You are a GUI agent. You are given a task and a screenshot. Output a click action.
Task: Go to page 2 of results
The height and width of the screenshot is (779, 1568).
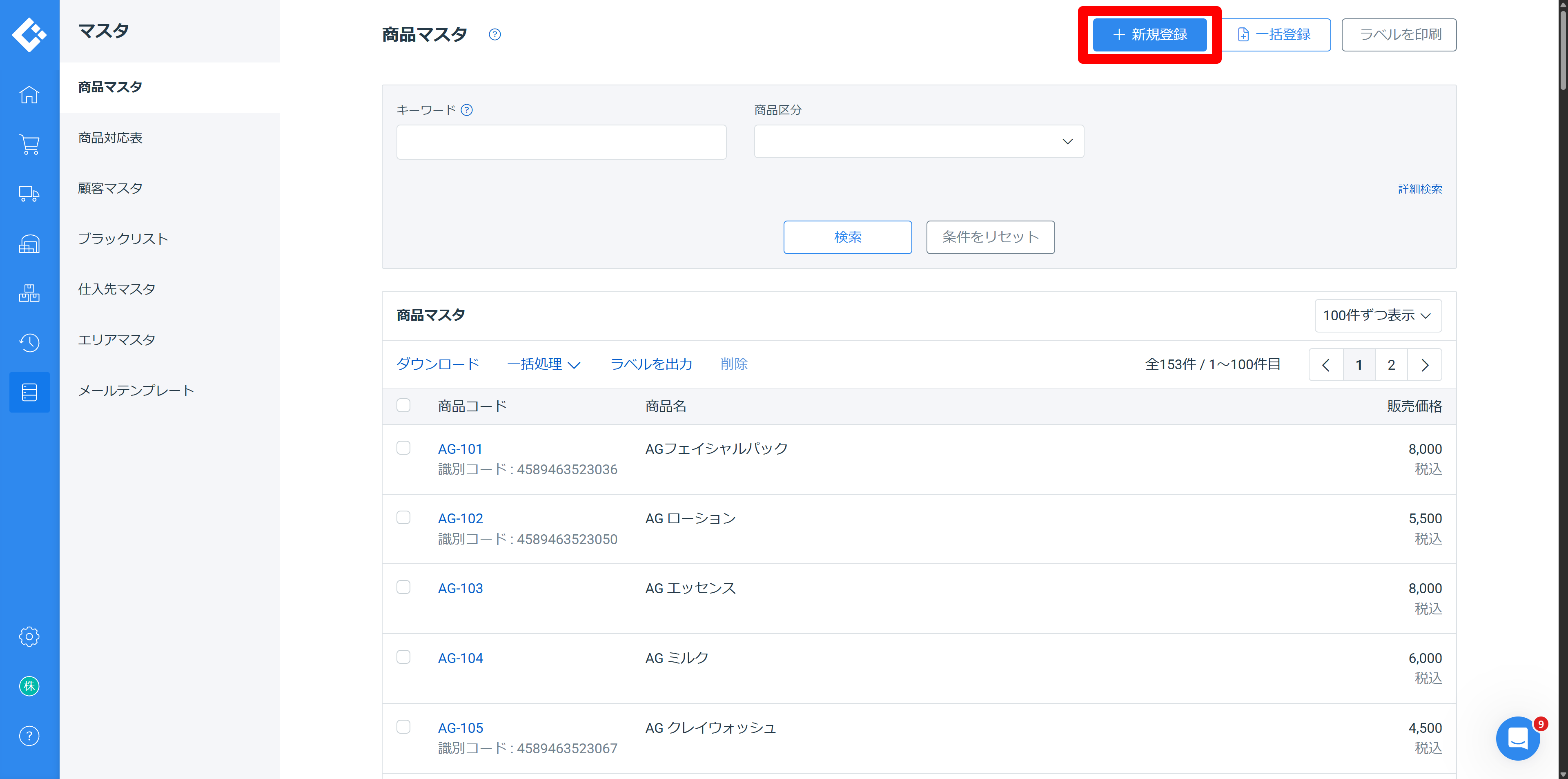point(1392,365)
